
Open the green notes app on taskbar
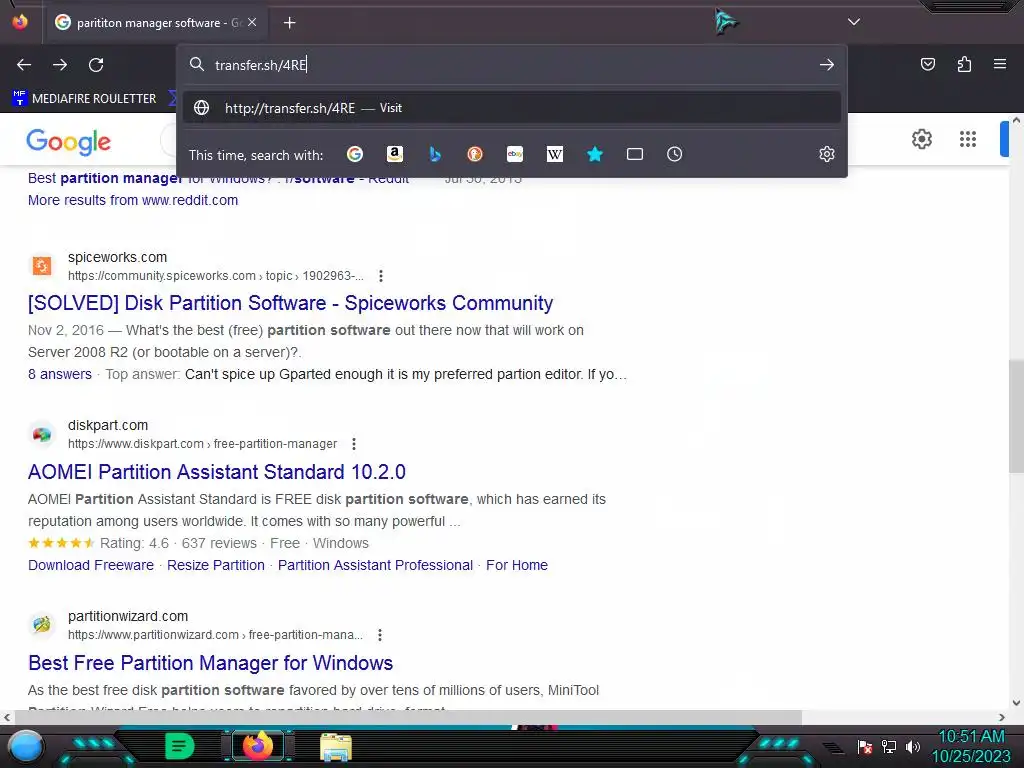coord(179,746)
